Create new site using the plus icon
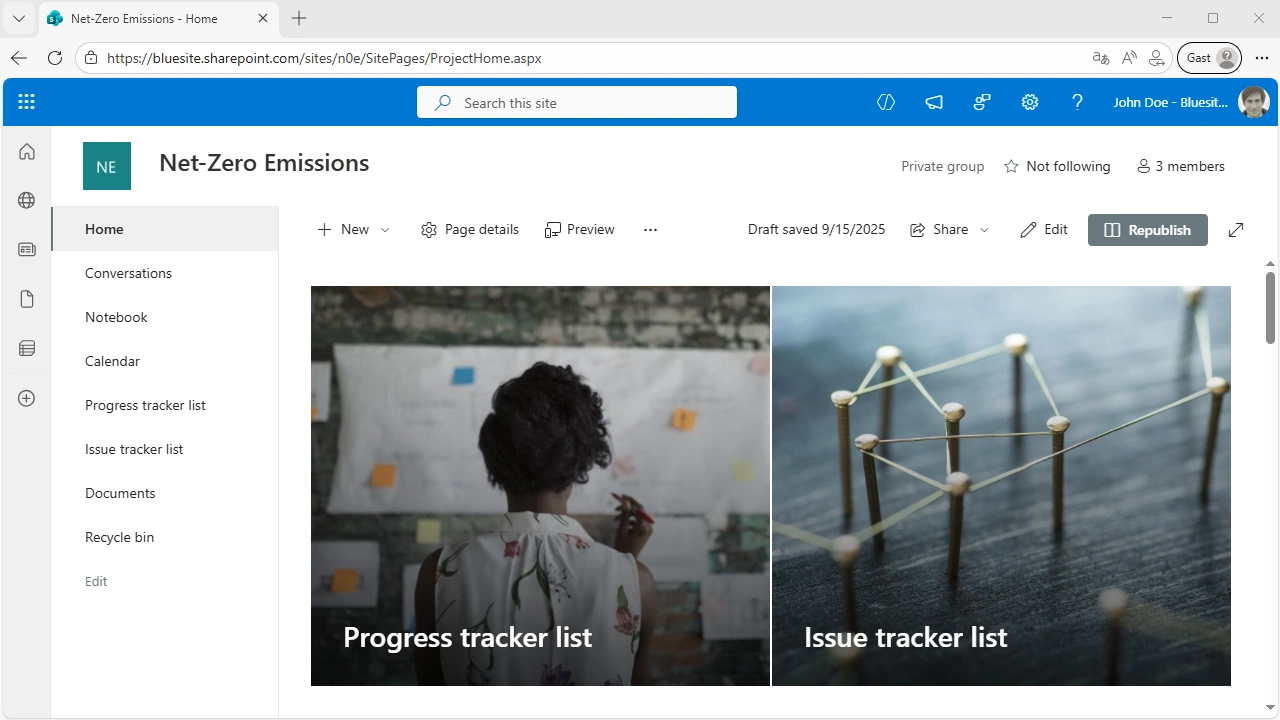Viewport: 1280px width, 720px height. [x=26, y=398]
